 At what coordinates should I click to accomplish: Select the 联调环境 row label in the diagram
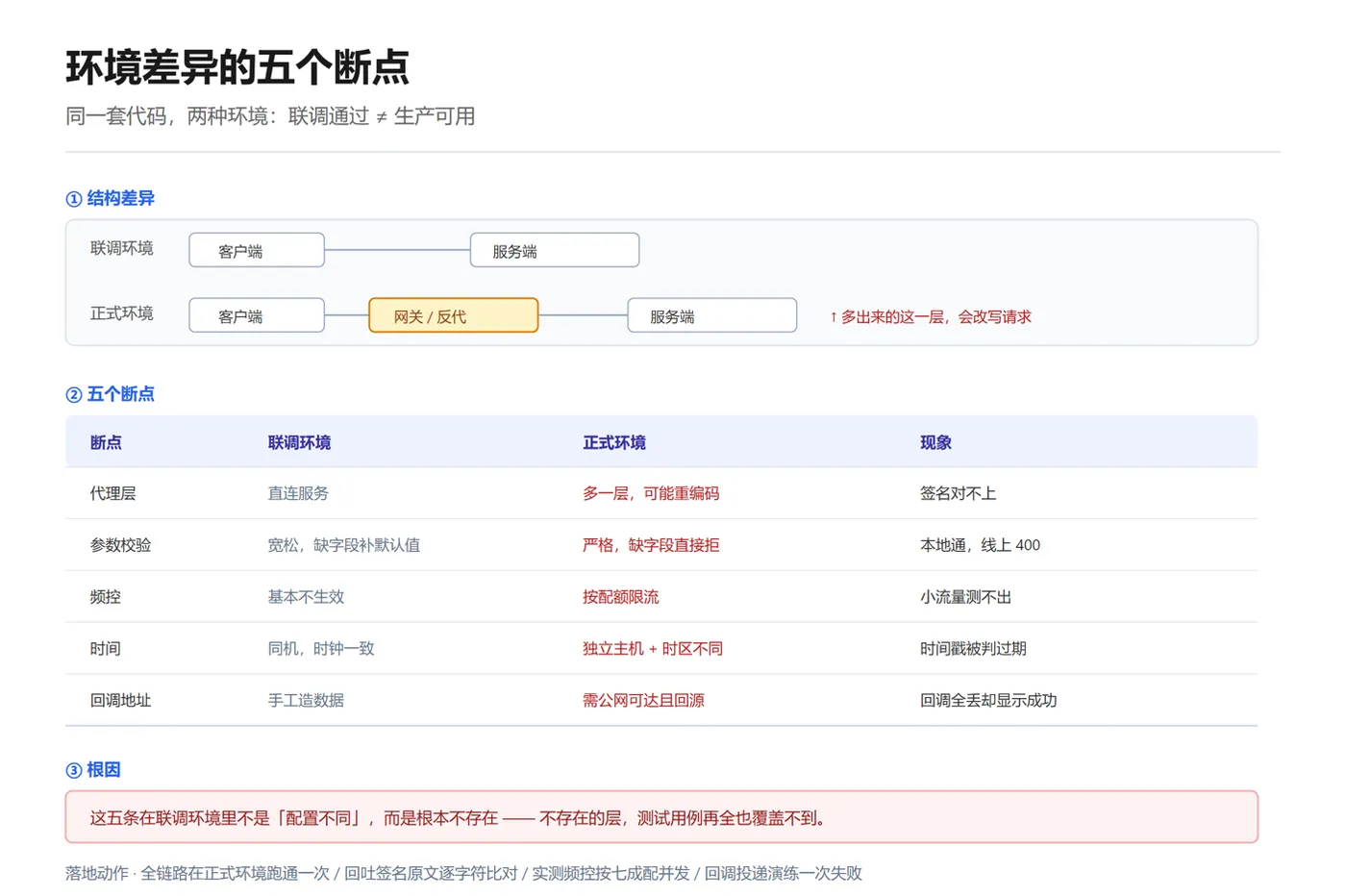click(122, 248)
